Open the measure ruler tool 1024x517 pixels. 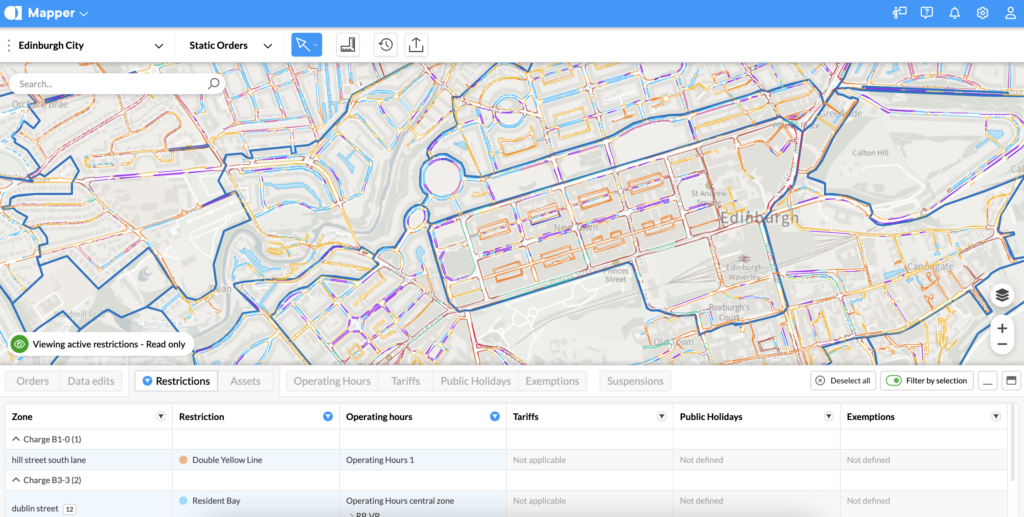pos(347,45)
